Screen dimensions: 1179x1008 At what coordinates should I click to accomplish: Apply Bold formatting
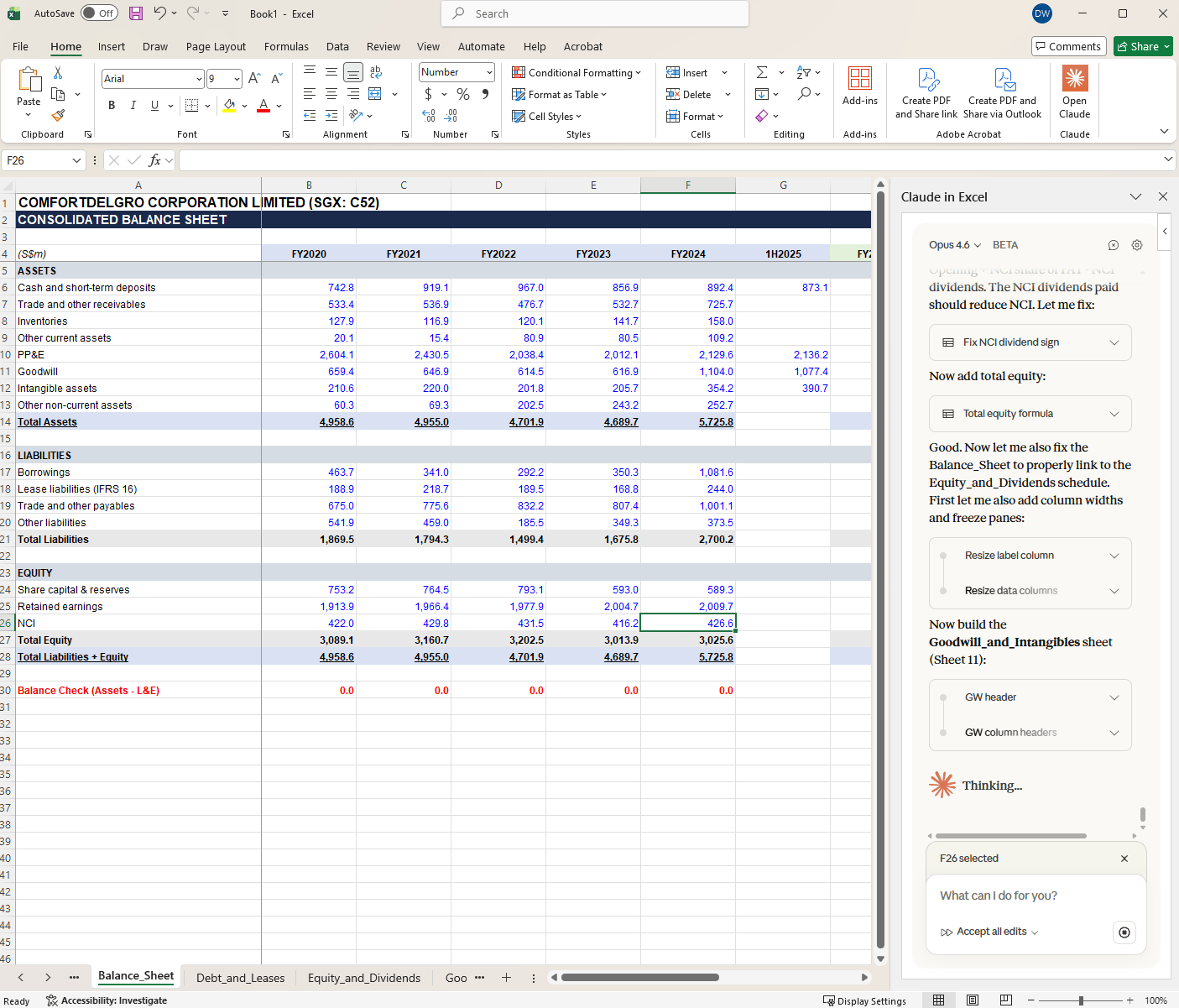click(112, 105)
